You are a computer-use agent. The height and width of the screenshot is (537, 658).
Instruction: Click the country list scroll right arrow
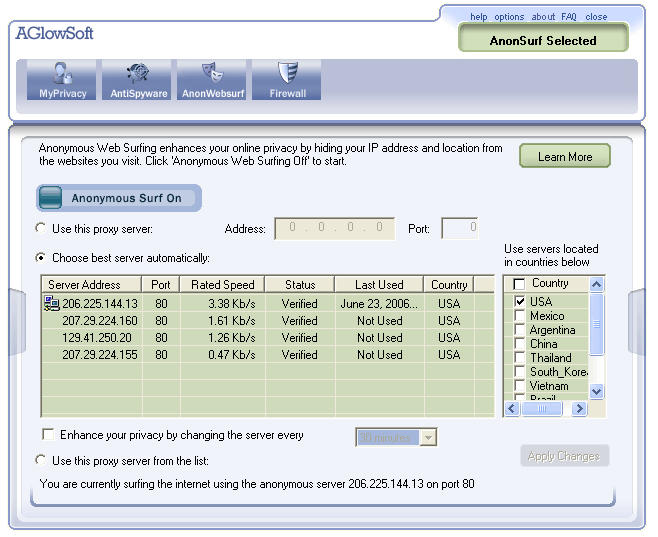(x=580, y=408)
